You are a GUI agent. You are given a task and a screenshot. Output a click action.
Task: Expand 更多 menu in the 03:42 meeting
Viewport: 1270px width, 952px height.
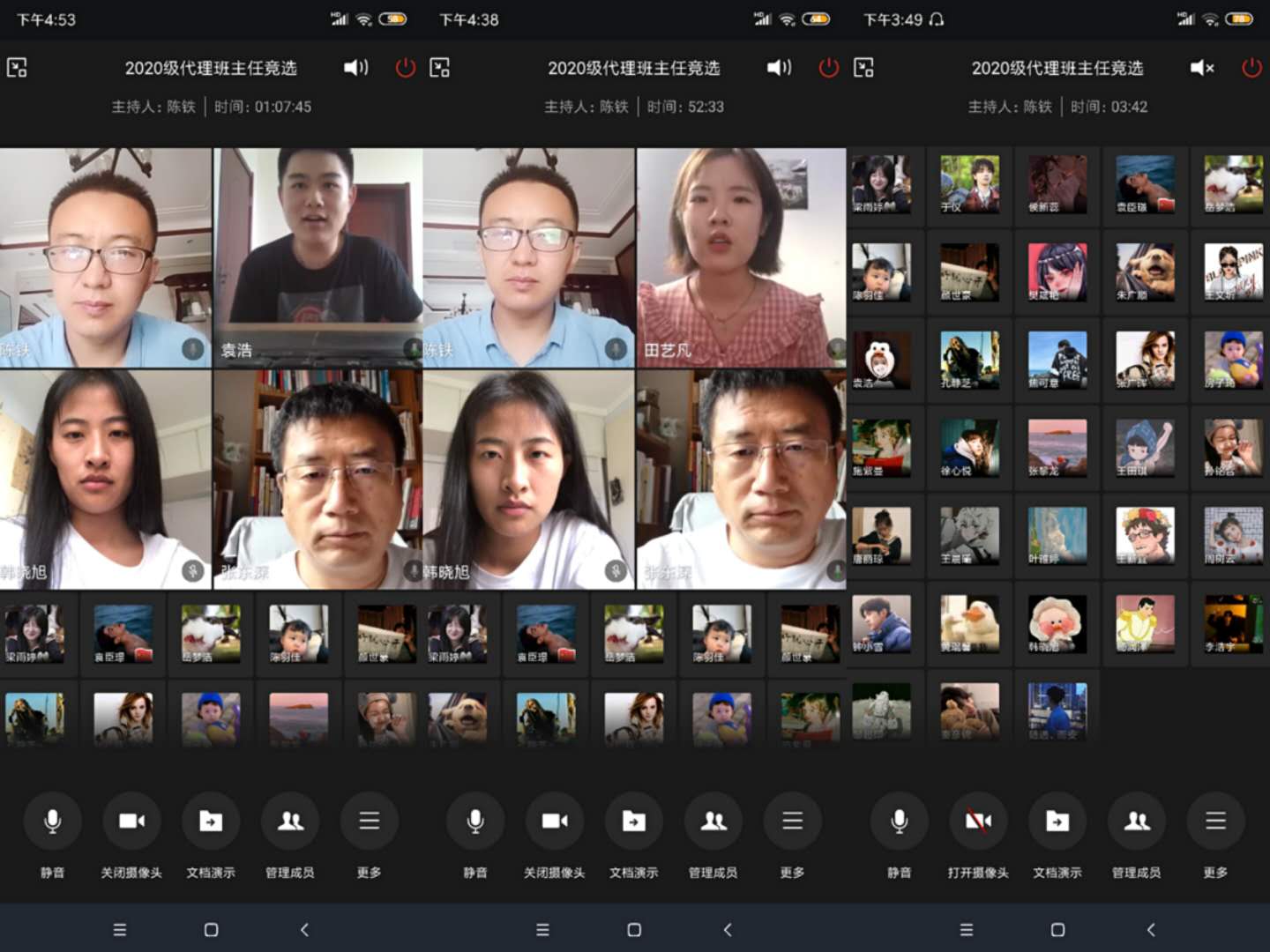(1215, 821)
